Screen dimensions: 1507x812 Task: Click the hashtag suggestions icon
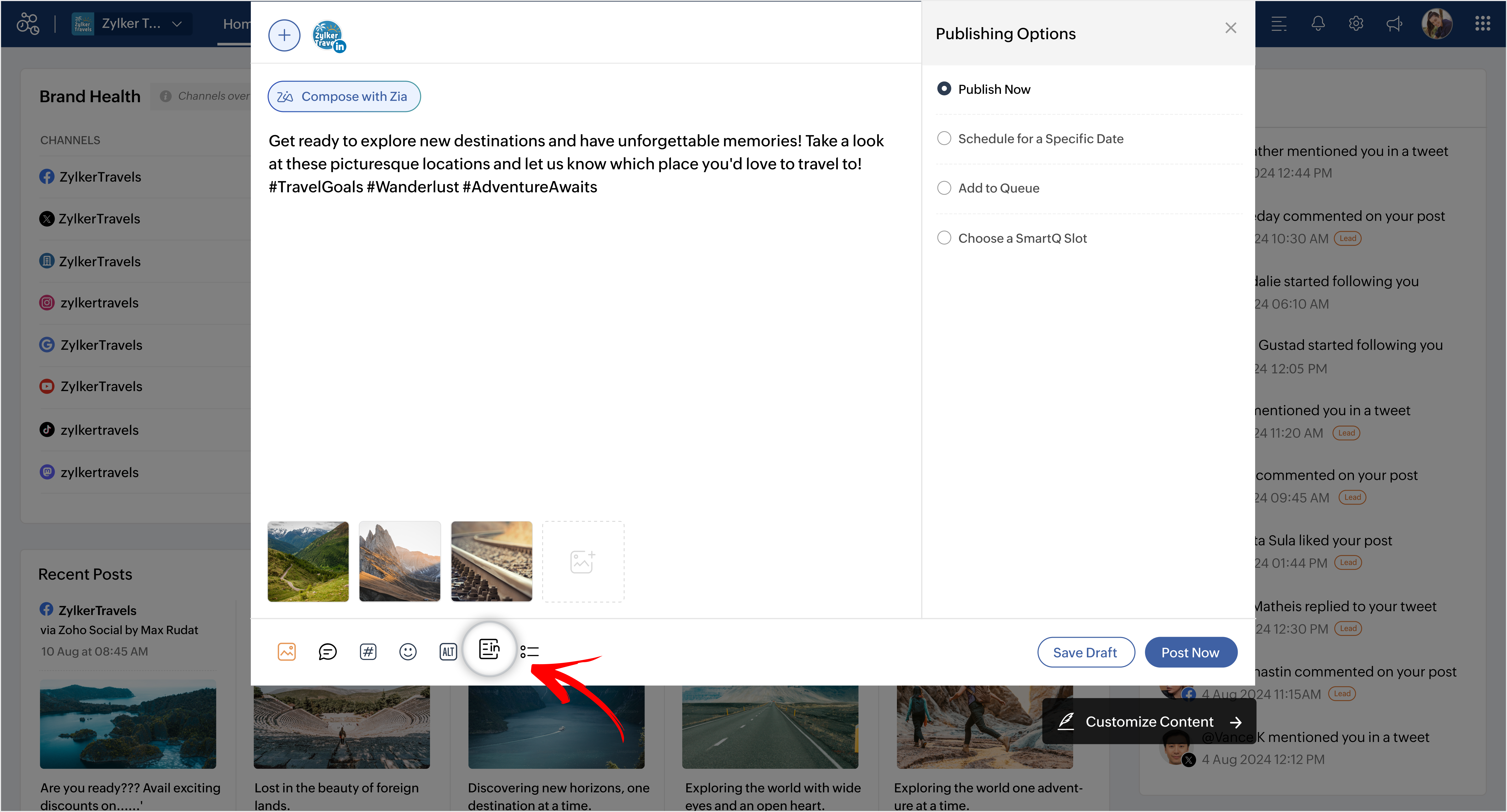coord(368,652)
